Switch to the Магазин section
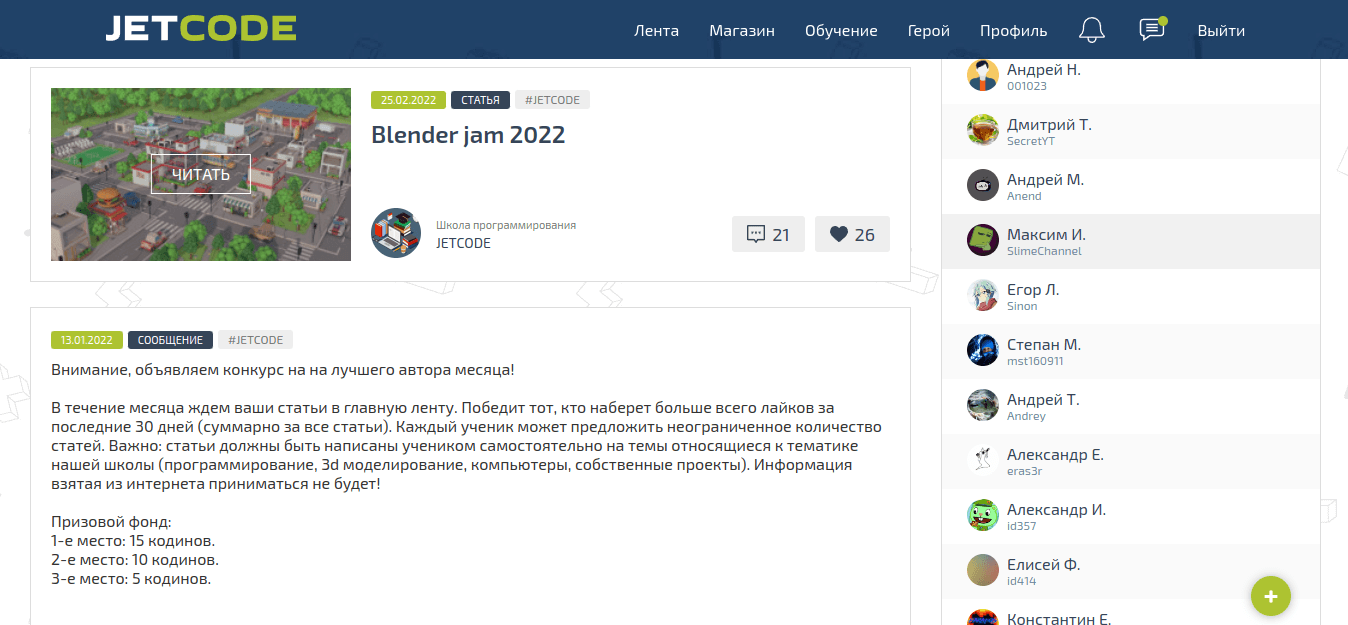Screen dimensions: 1348x625 pyautogui.click(x=741, y=30)
